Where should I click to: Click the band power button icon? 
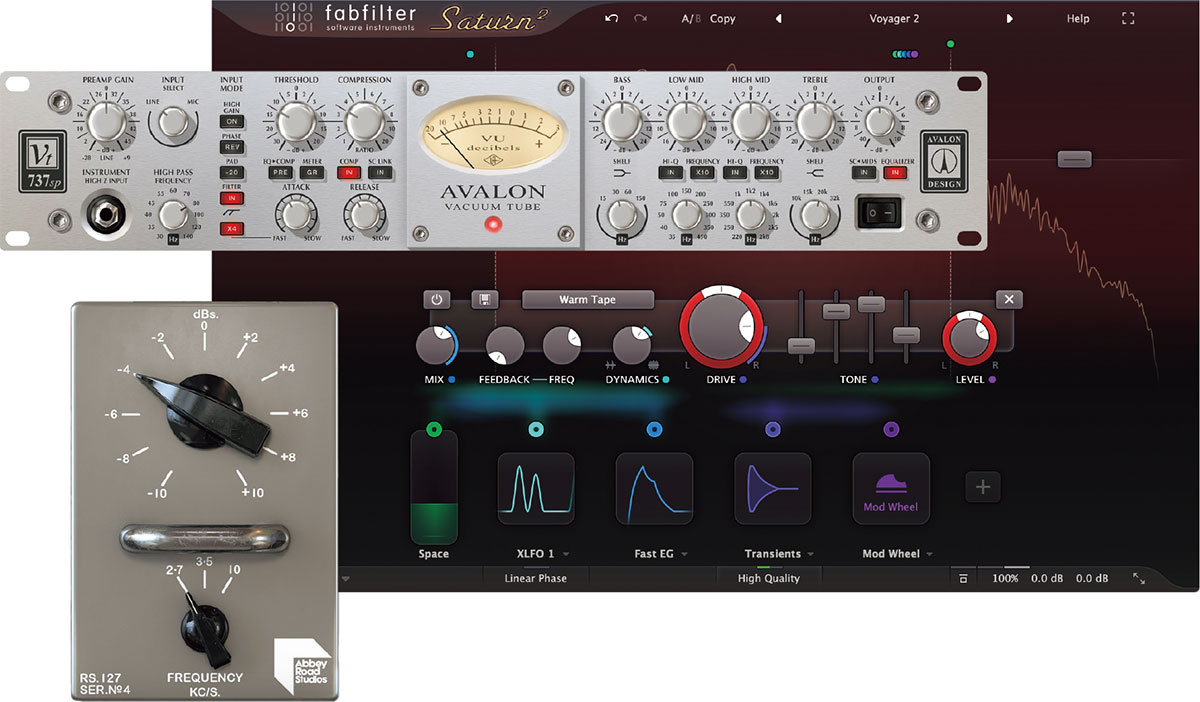[437, 299]
